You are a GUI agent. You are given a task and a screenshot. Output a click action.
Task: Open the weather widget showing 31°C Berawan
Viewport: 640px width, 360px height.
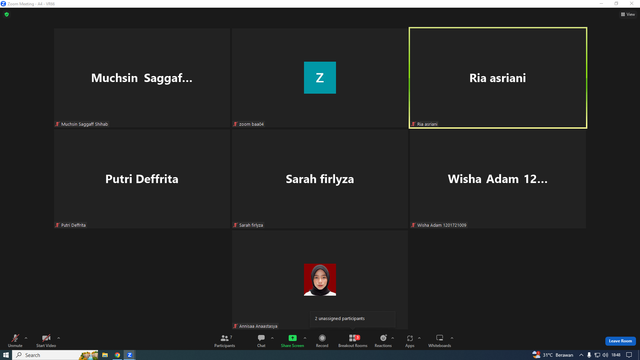tap(553, 355)
